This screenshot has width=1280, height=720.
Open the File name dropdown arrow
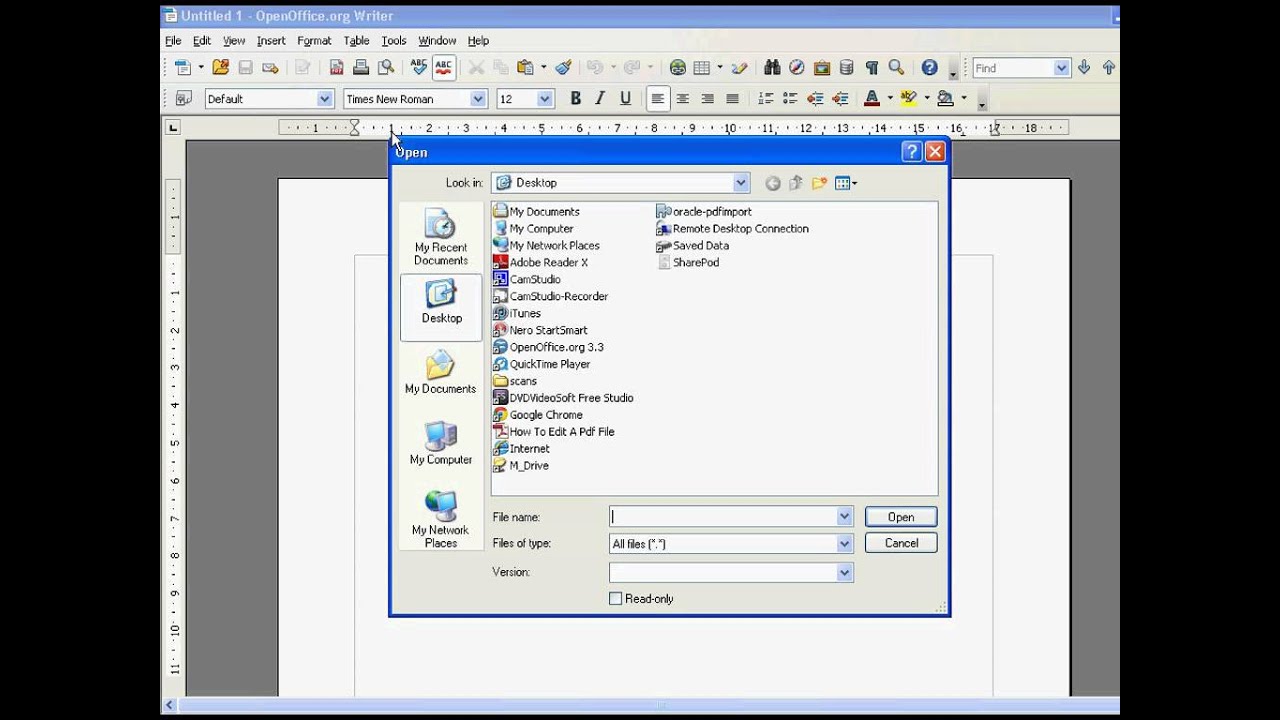click(x=845, y=517)
